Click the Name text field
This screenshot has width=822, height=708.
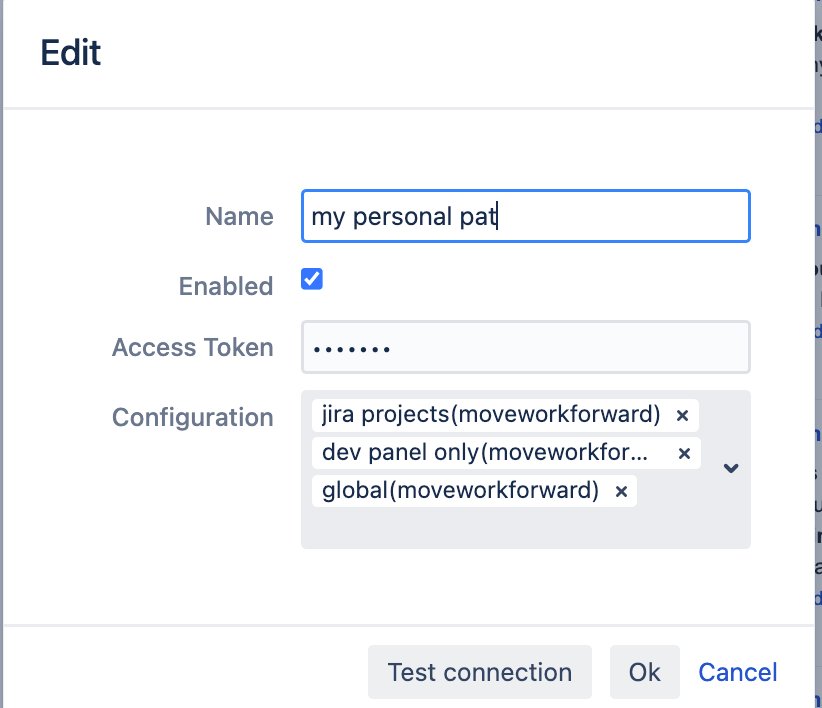525,216
